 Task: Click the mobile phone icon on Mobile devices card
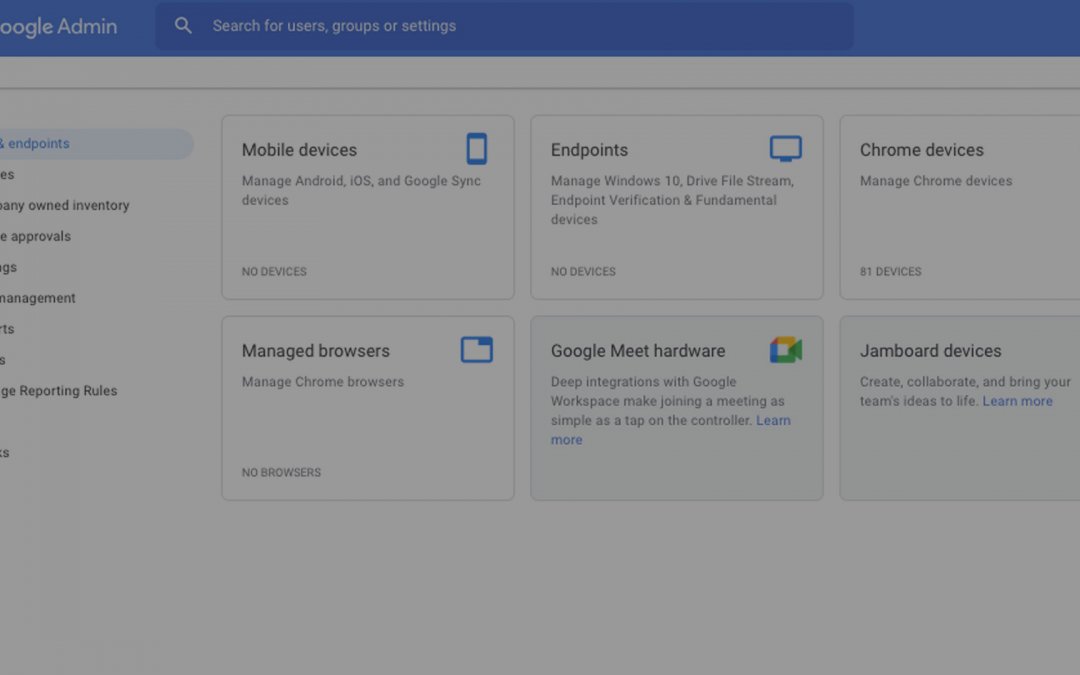[477, 148]
